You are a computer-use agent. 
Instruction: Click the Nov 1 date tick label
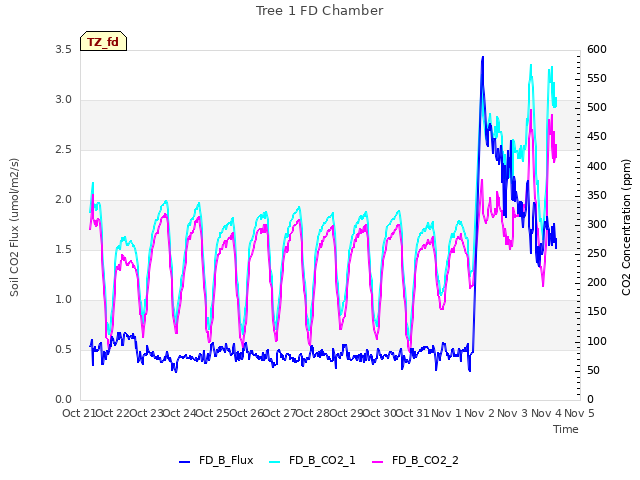click(446, 413)
